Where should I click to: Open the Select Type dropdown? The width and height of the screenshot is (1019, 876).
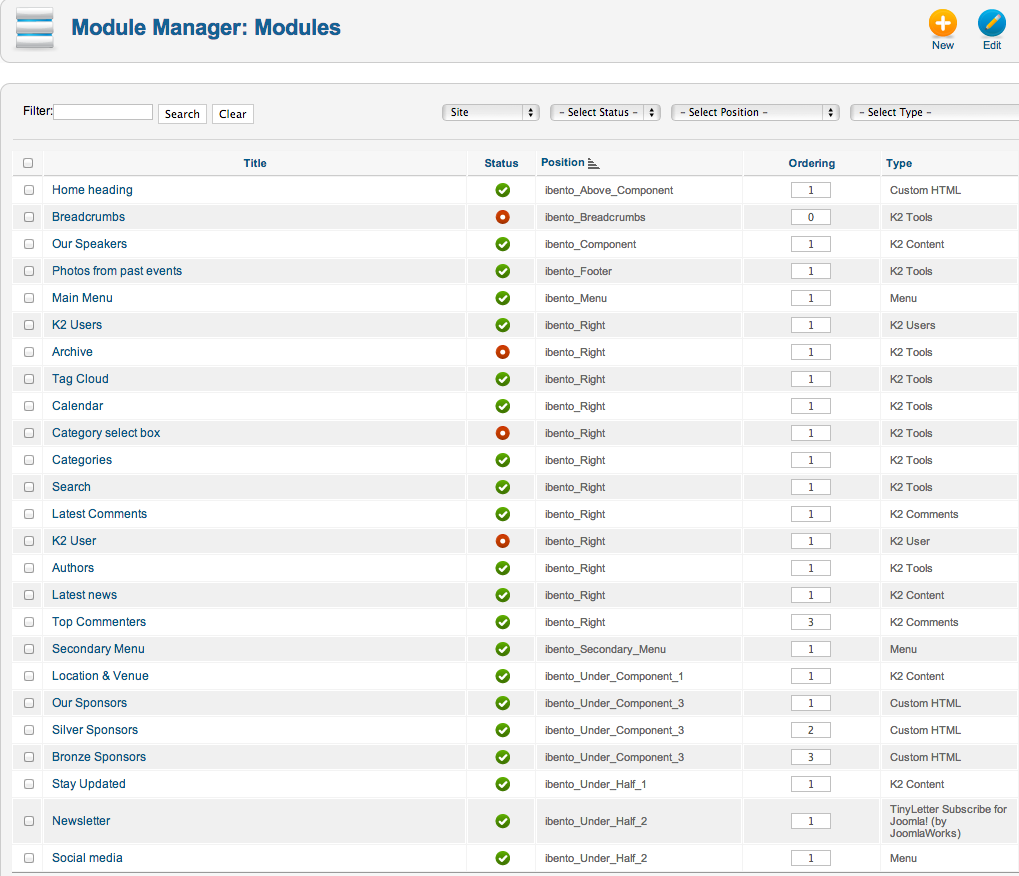click(x=935, y=112)
